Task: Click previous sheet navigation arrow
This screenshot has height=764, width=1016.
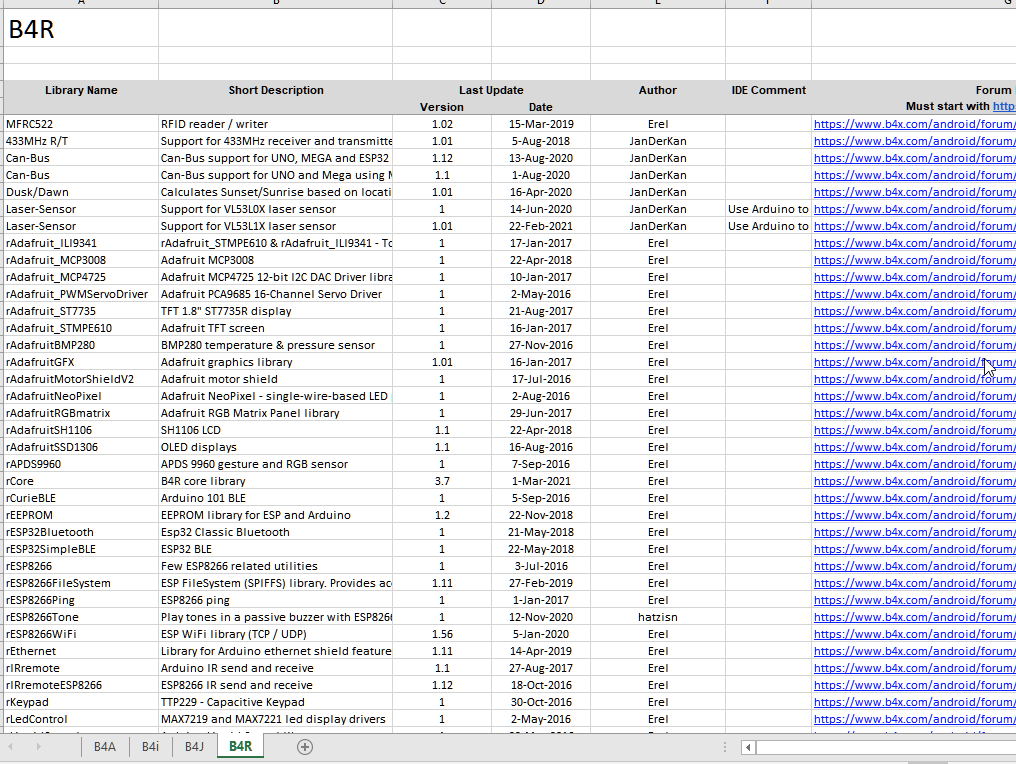Action: pyautogui.click(x=10, y=747)
